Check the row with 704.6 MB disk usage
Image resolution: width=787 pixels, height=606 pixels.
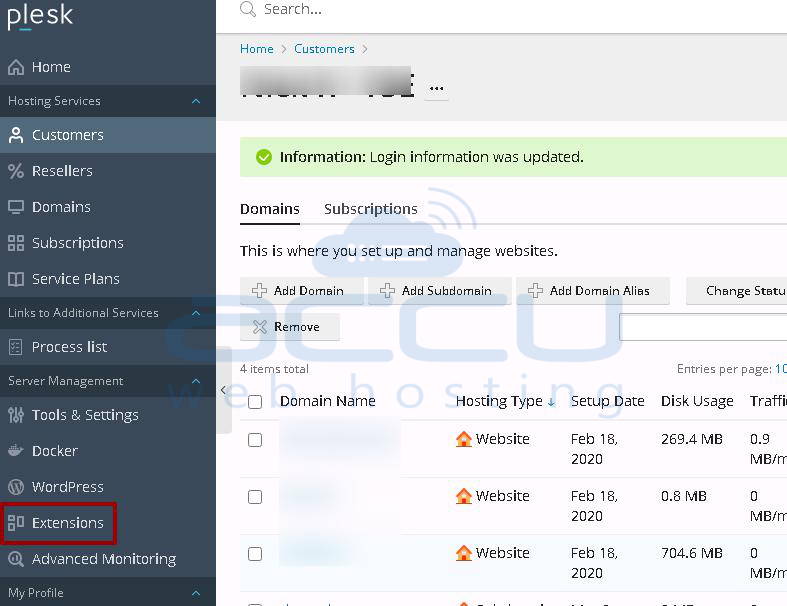(255, 554)
